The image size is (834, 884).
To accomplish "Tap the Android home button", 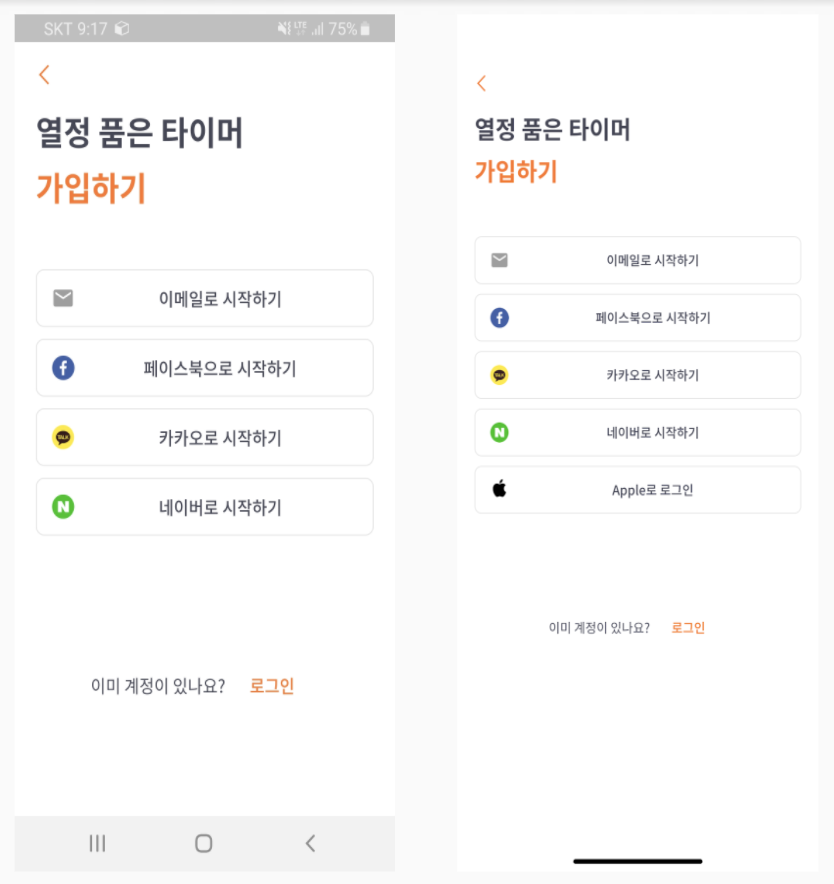I will [x=202, y=843].
